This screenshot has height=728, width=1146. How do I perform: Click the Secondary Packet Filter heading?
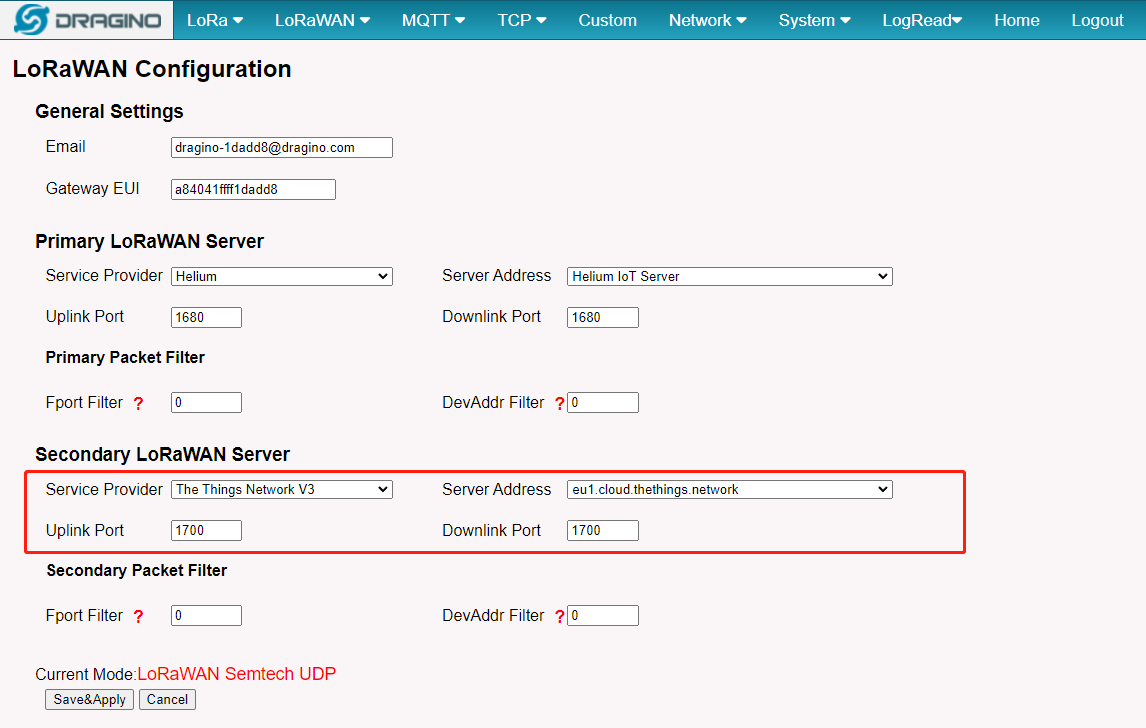pos(137,571)
